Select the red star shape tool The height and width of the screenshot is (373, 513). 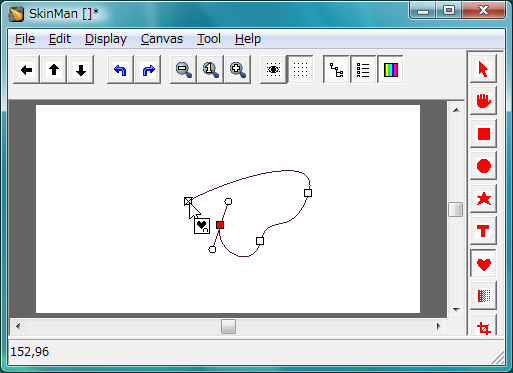[x=483, y=199]
